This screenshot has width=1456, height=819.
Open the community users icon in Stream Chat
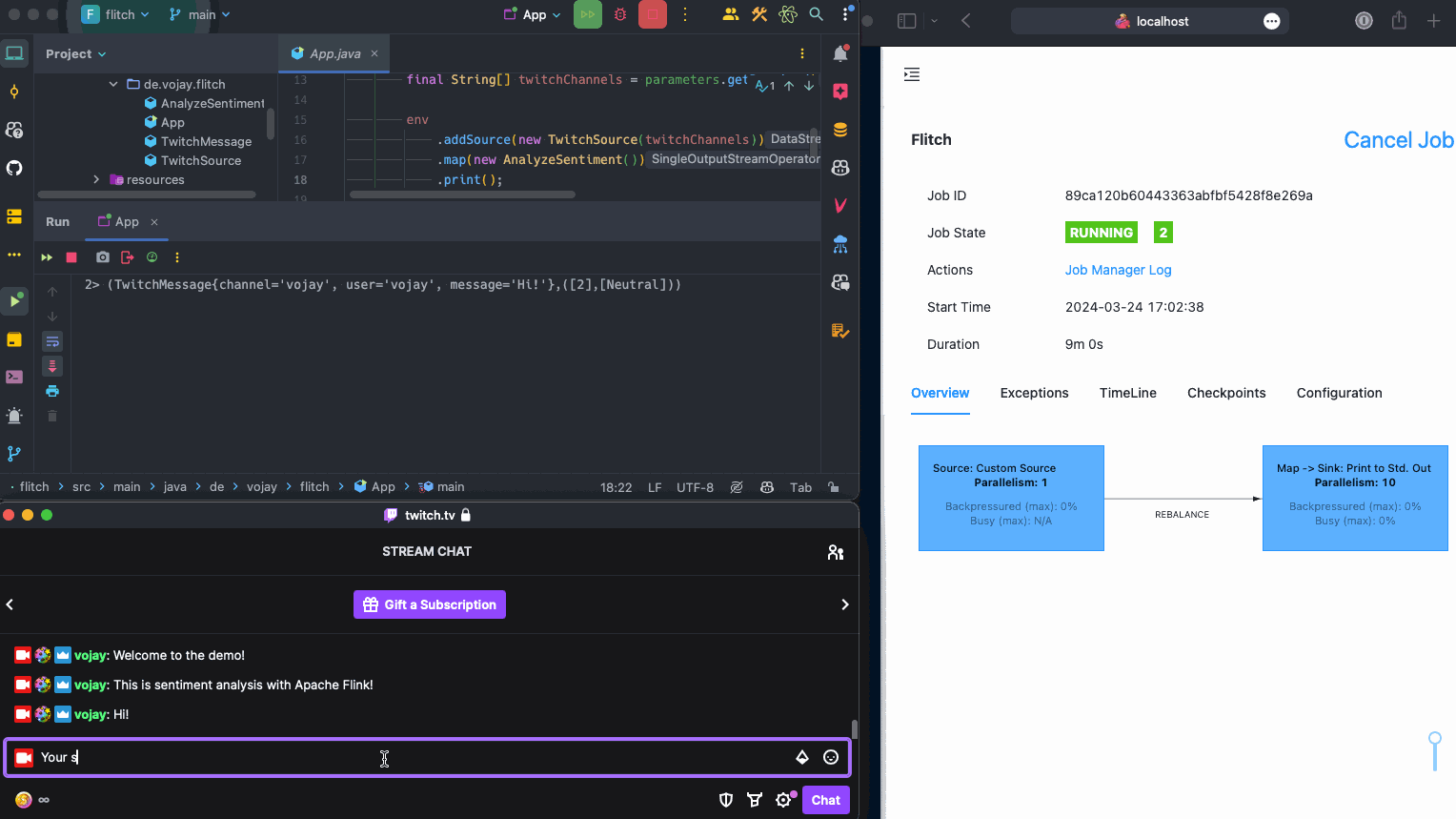point(836,552)
